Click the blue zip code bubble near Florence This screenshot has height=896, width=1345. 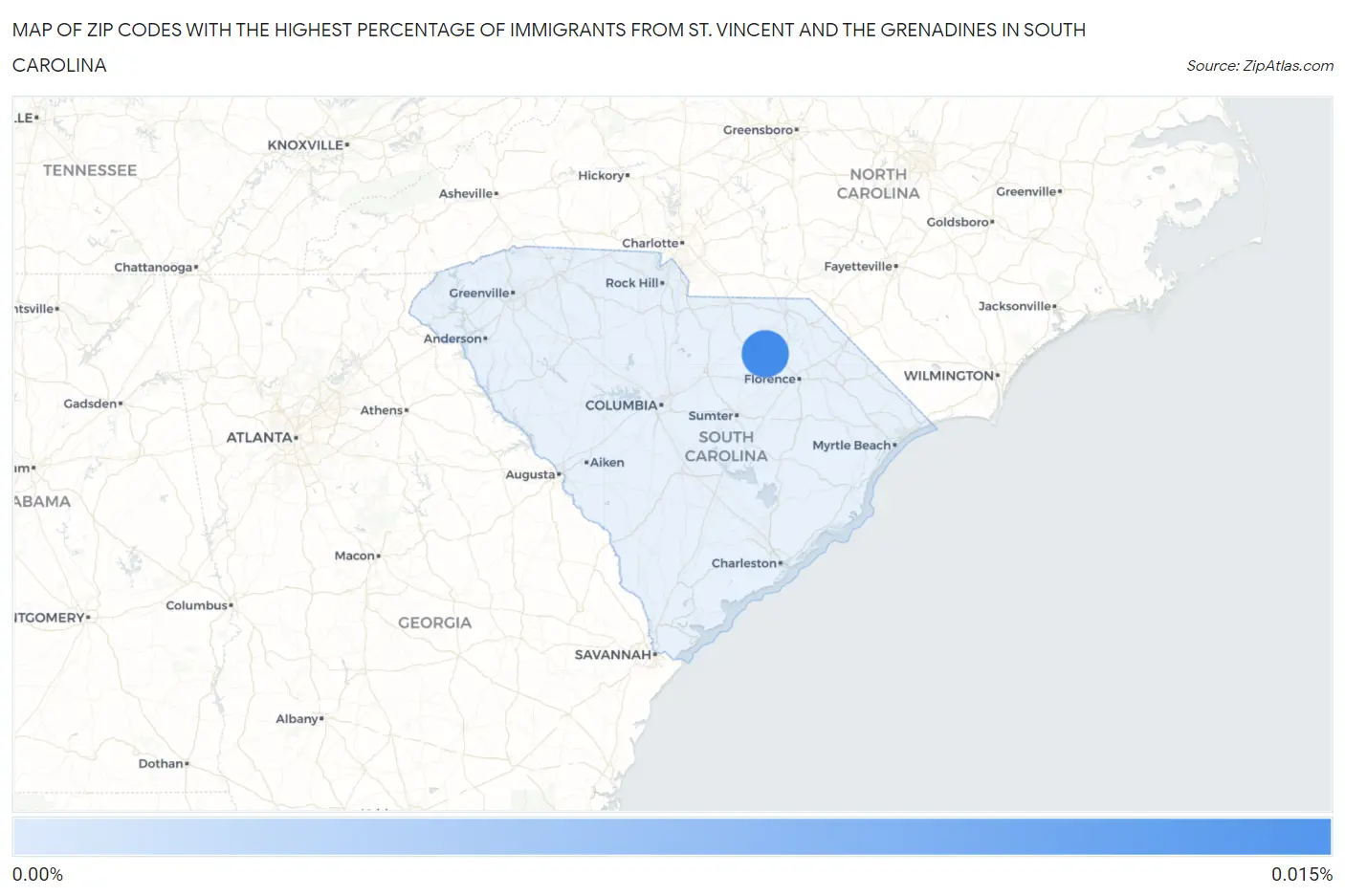pos(765,354)
